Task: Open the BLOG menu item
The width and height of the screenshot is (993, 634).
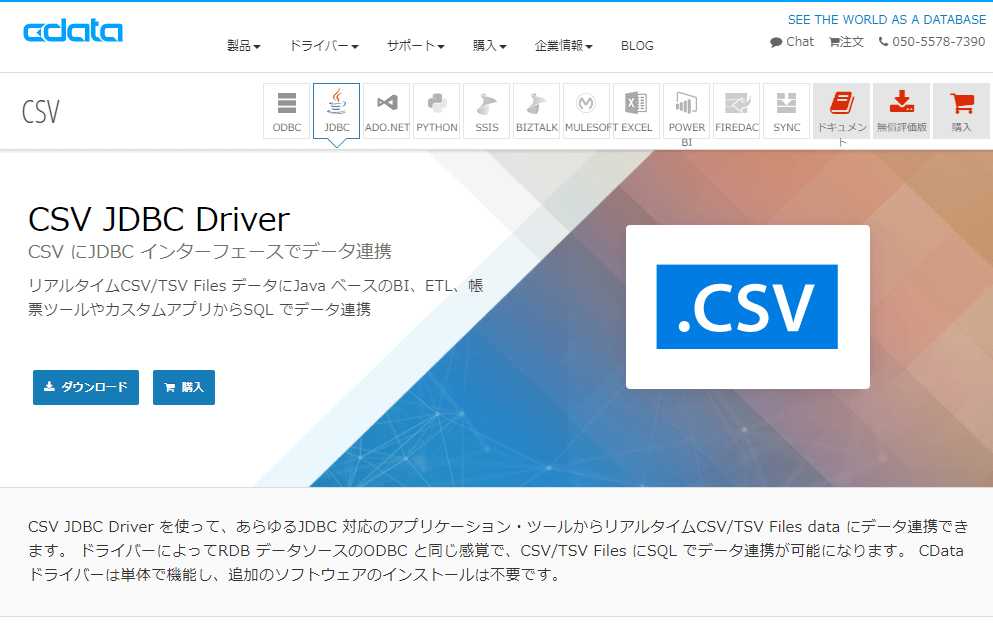Action: point(637,46)
